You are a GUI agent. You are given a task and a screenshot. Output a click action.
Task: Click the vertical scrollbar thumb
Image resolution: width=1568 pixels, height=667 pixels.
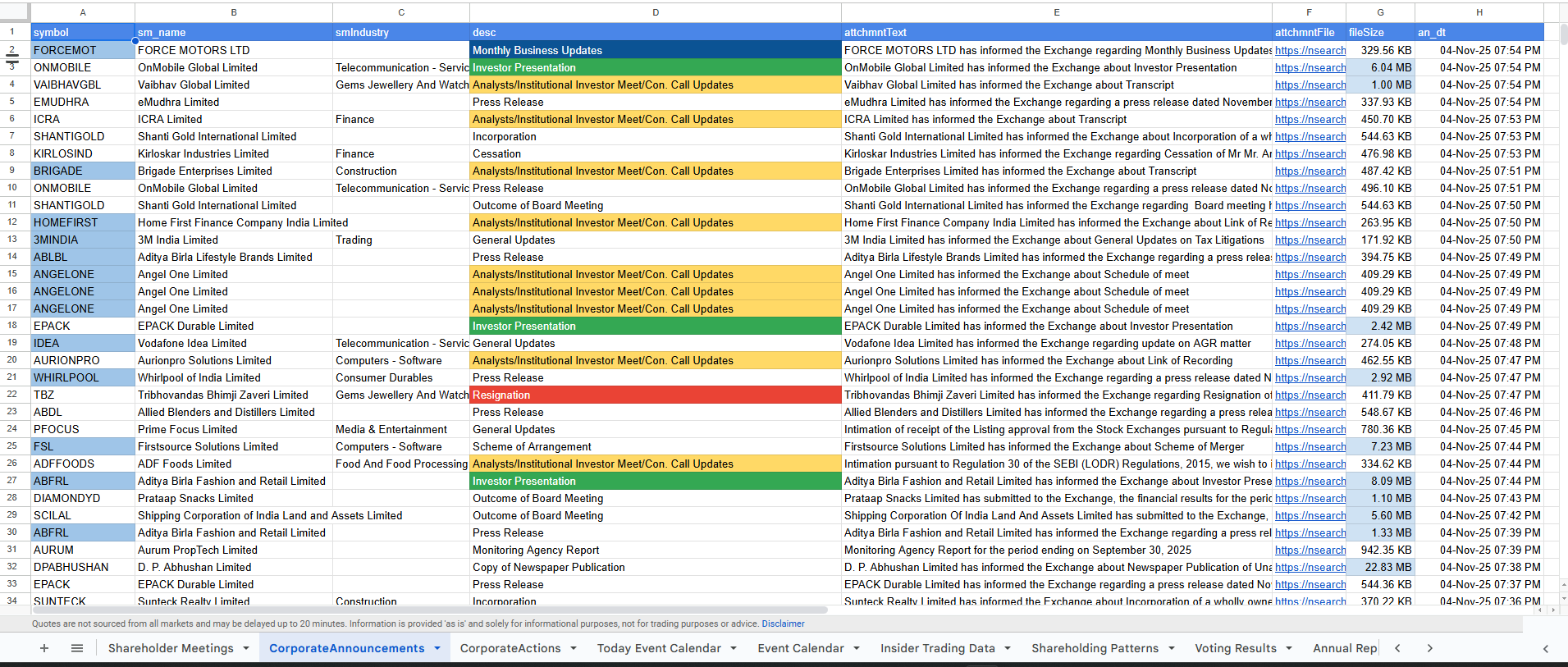(1563, 34)
